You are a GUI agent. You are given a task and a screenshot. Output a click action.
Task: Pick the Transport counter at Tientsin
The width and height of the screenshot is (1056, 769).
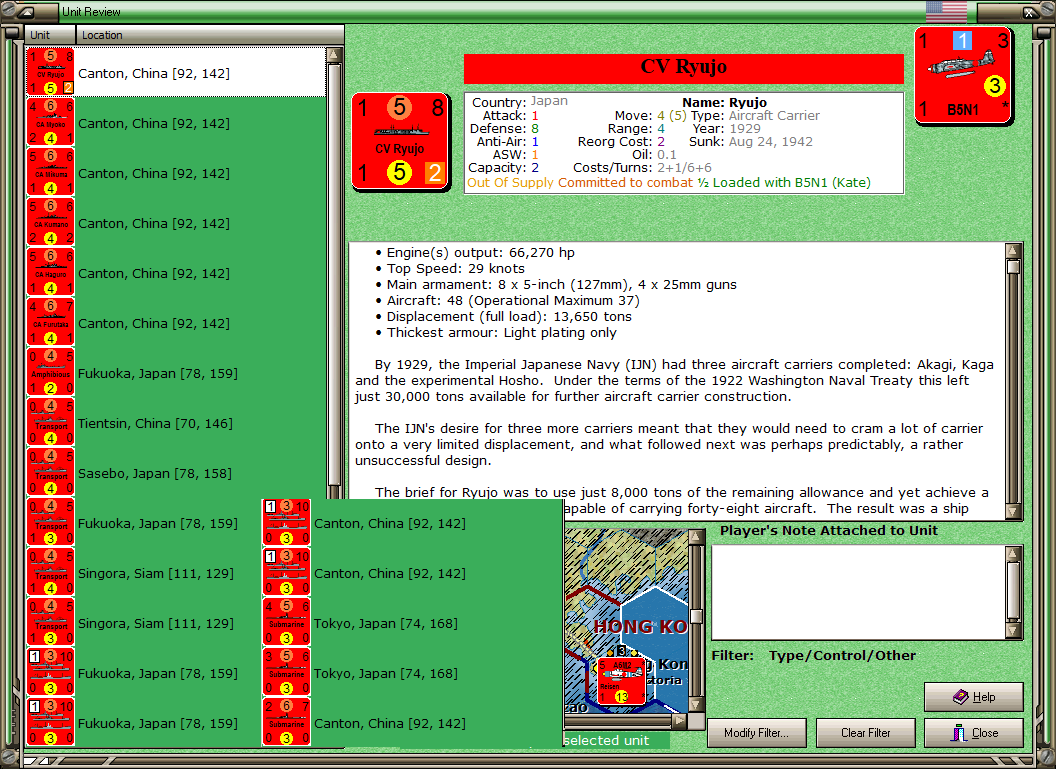(51, 423)
